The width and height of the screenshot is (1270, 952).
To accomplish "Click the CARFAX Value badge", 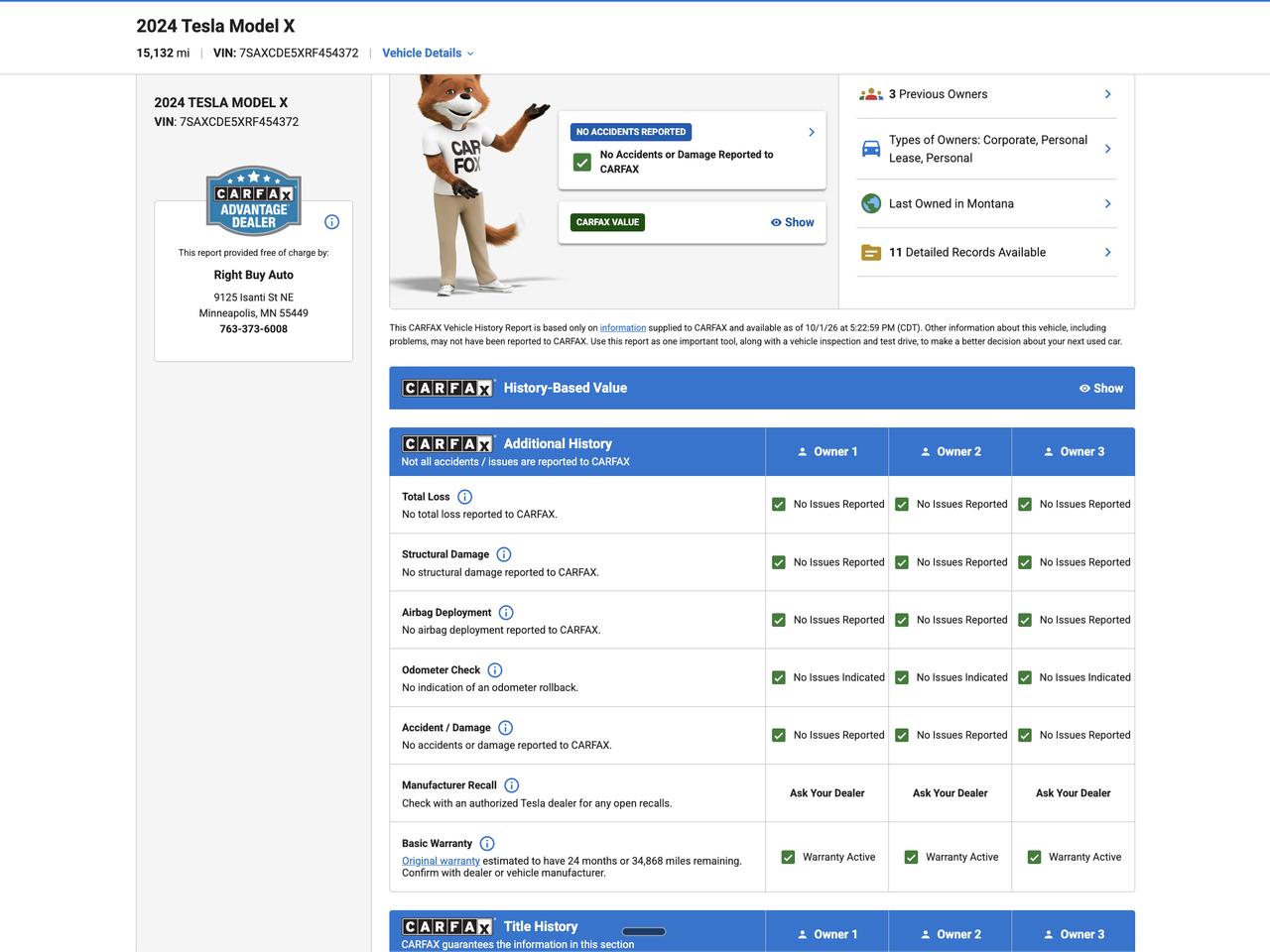I will 607,222.
